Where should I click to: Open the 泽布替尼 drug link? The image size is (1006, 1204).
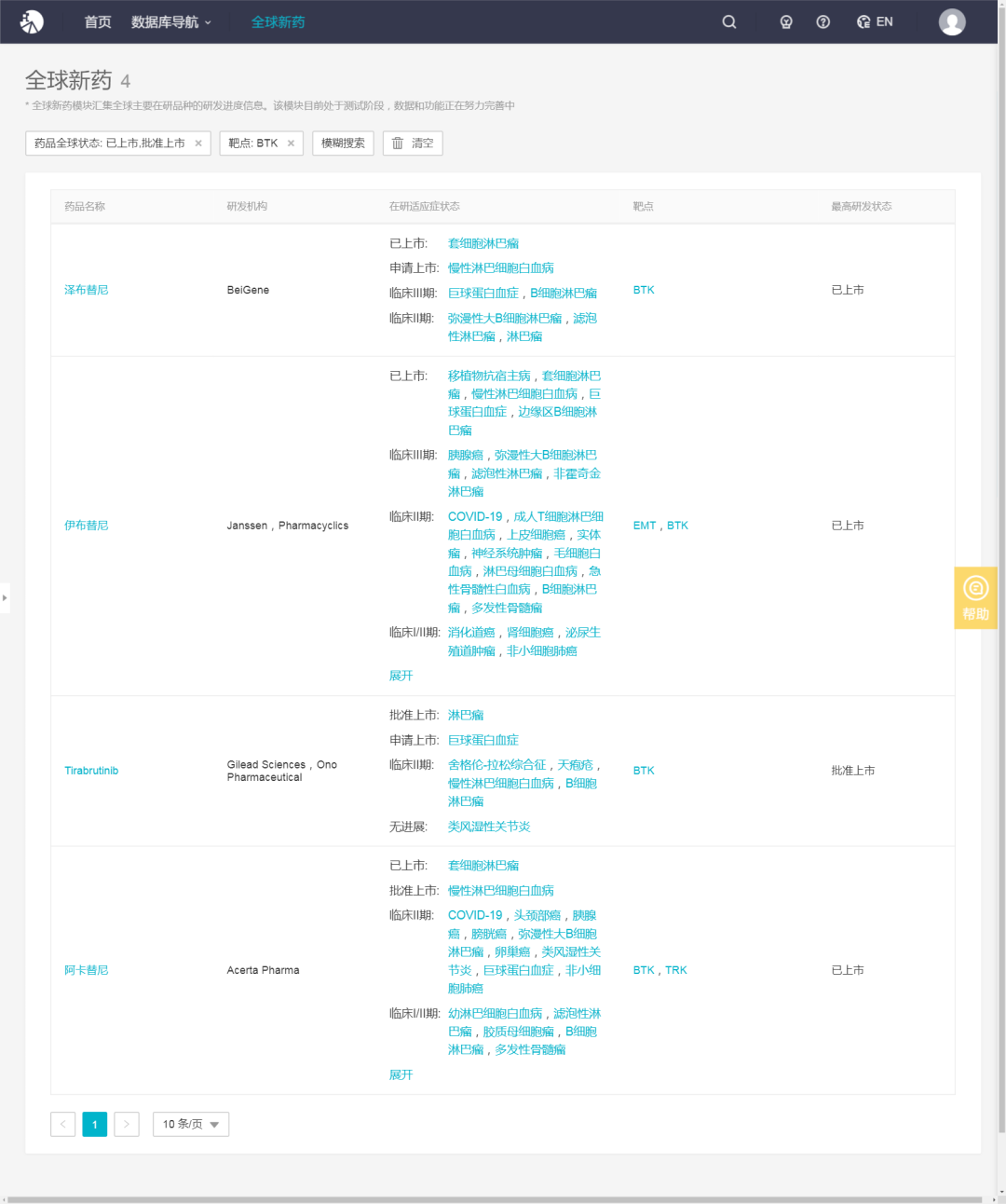pyautogui.click(x=87, y=290)
